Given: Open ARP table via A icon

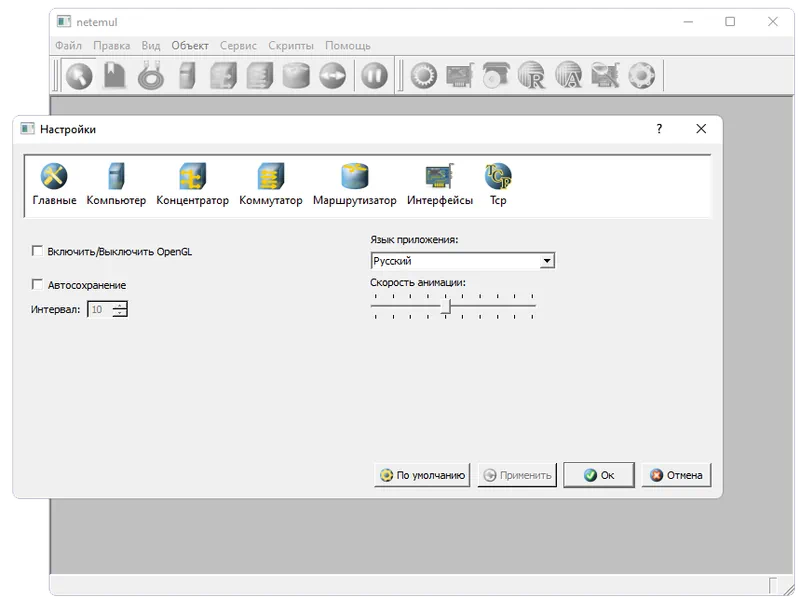Looking at the screenshot, I should (568, 76).
